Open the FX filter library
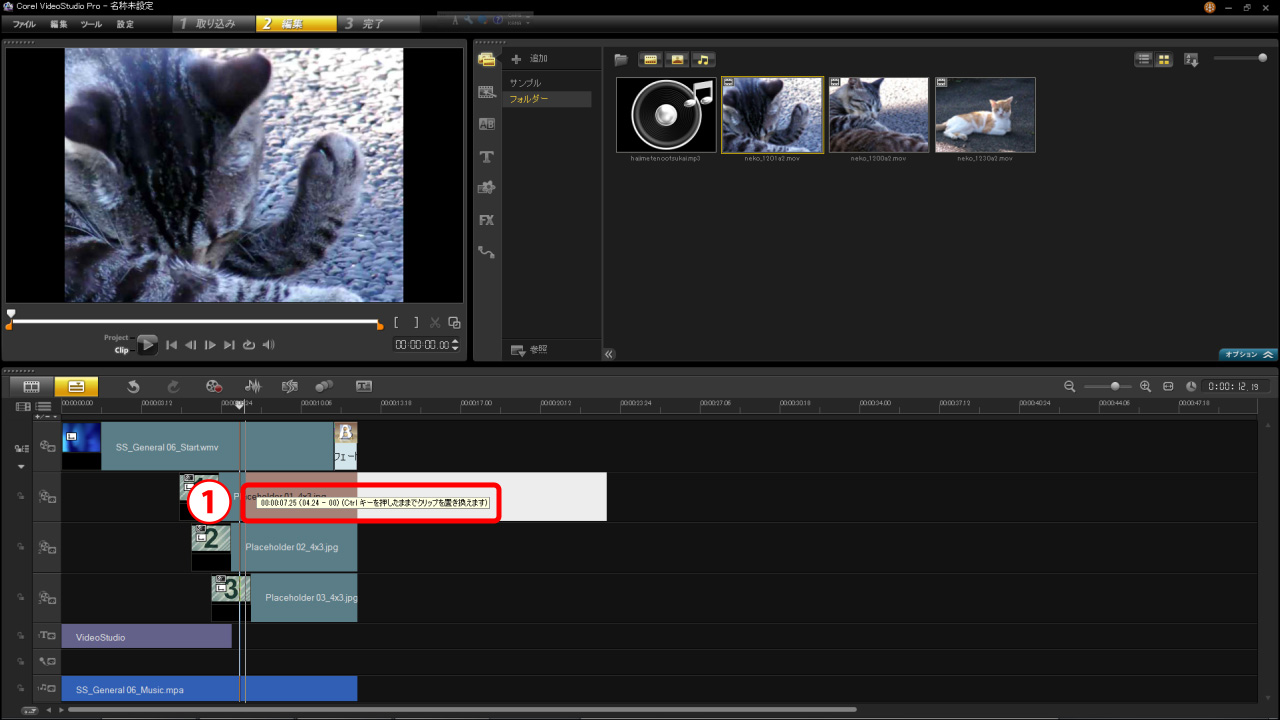Screen dimensions: 1280x720 click(x=487, y=220)
